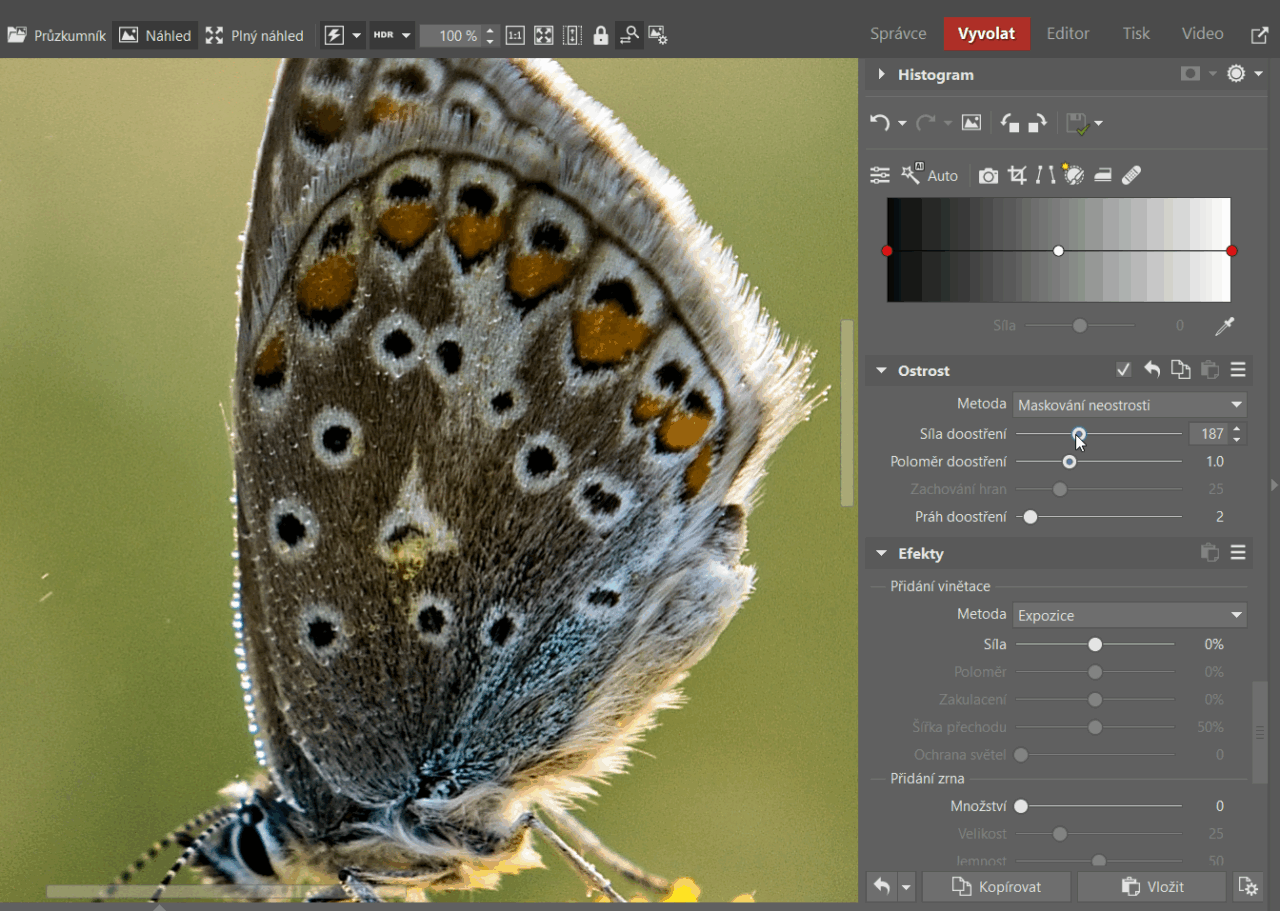Pick the eyedropper next to Síla
The image size is (1280, 911).
pyautogui.click(x=1224, y=326)
